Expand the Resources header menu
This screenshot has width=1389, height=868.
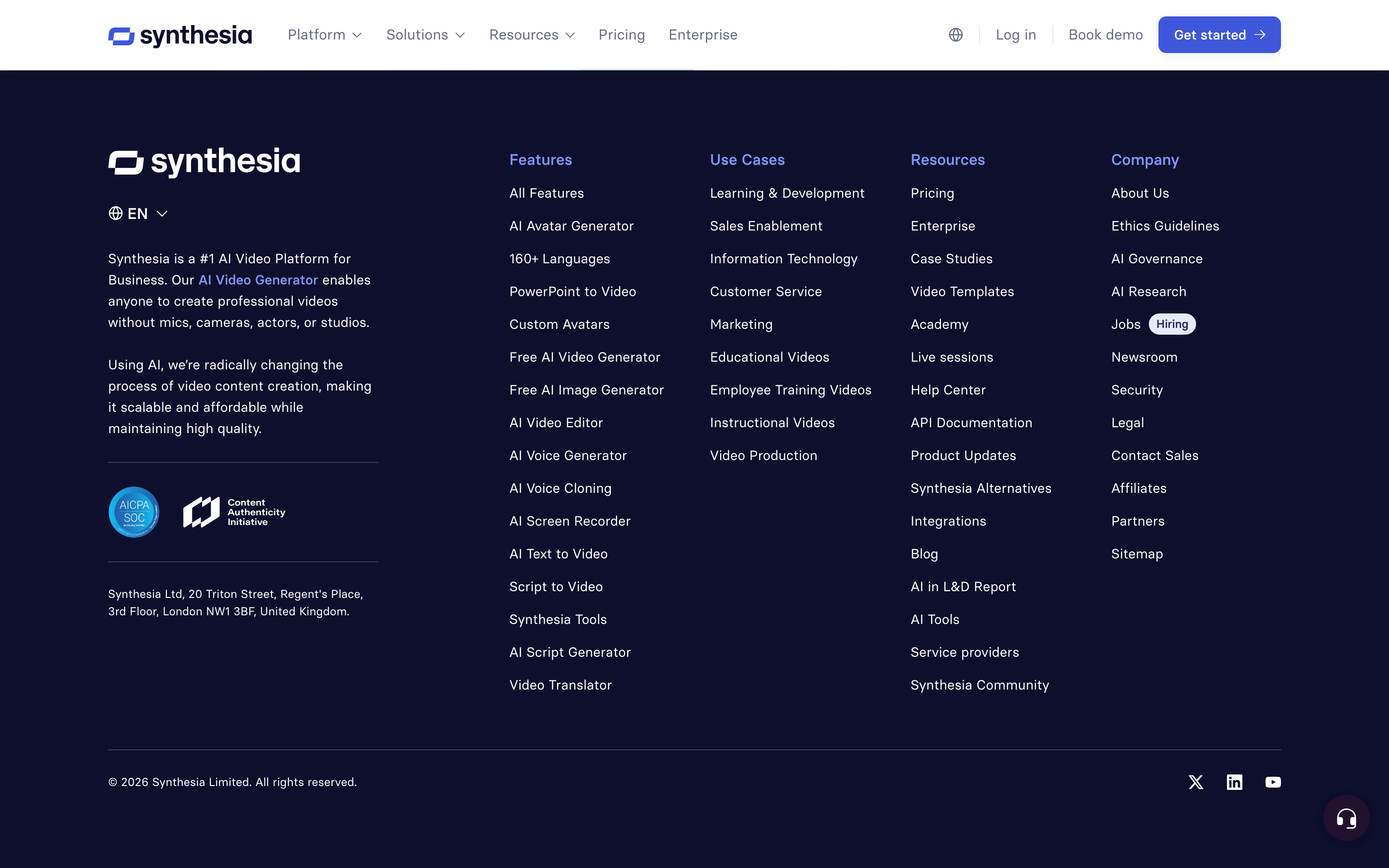tap(531, 34)
